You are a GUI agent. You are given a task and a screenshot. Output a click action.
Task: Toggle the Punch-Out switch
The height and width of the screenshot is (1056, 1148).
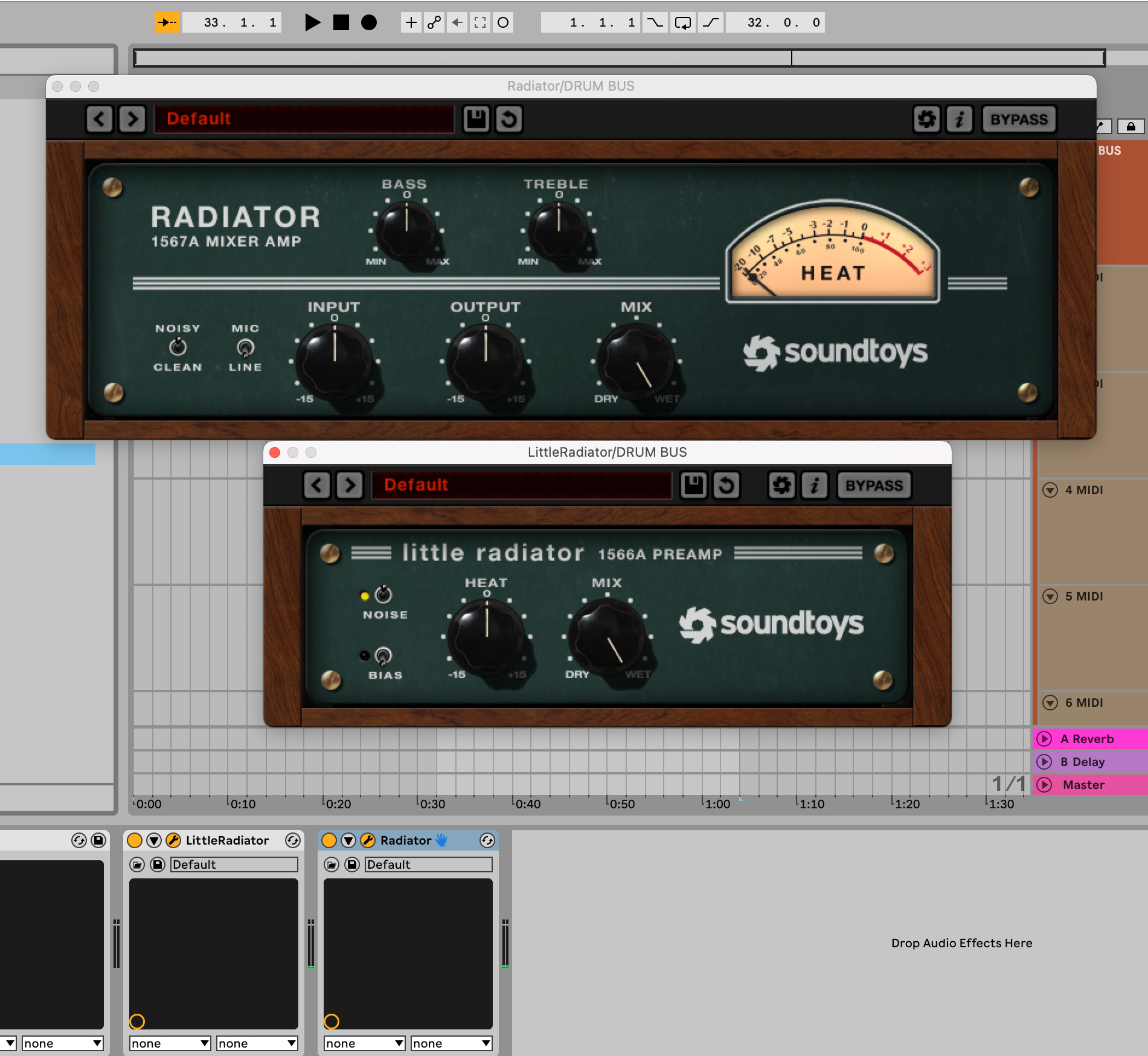[711, 22]
